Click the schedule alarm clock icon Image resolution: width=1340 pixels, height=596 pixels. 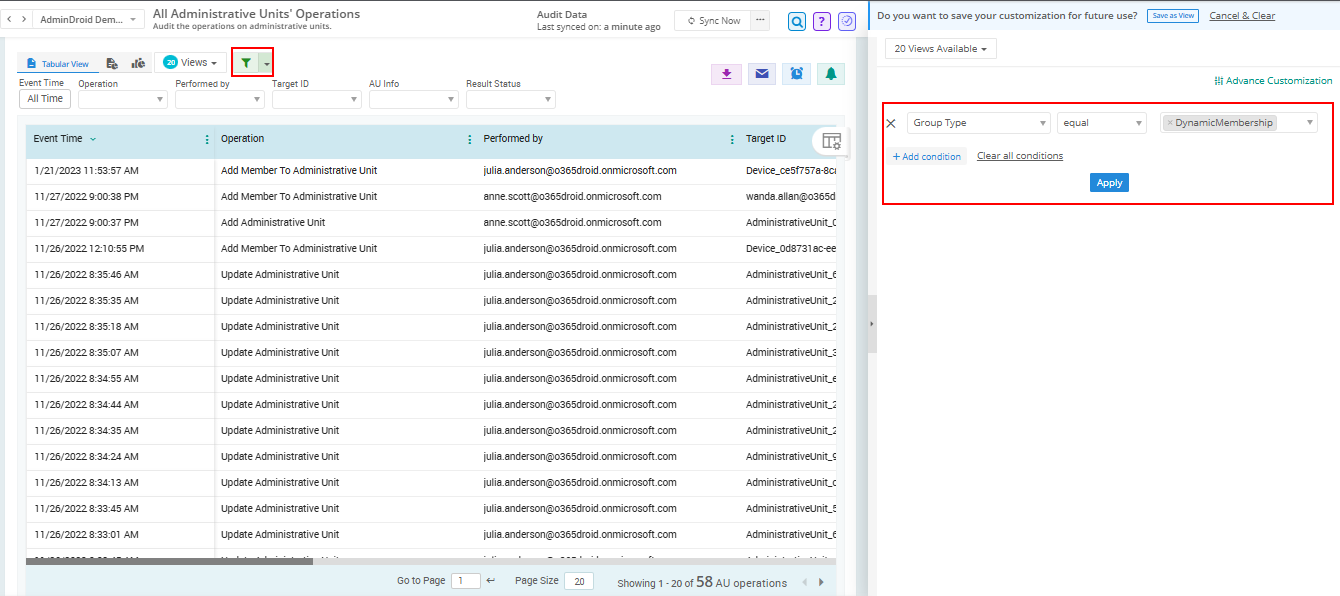pyautogui.click(x=796, y=73)
